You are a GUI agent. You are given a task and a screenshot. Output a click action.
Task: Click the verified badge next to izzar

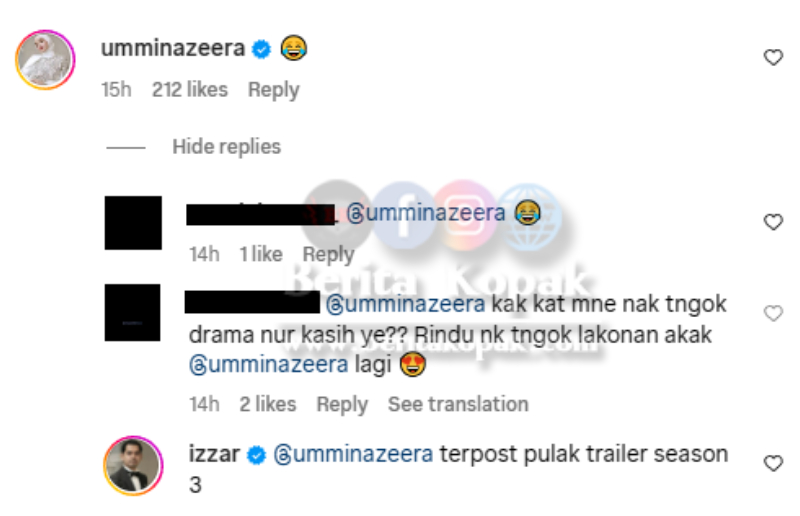tap(256, 455)
